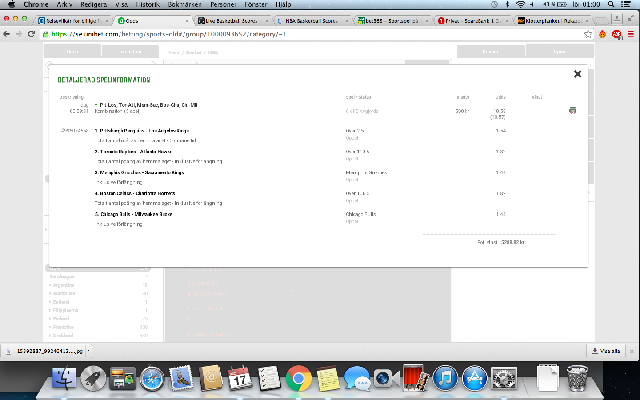Open Reminders from the dock
Screen dimensions: 640x400
[269, 378]
